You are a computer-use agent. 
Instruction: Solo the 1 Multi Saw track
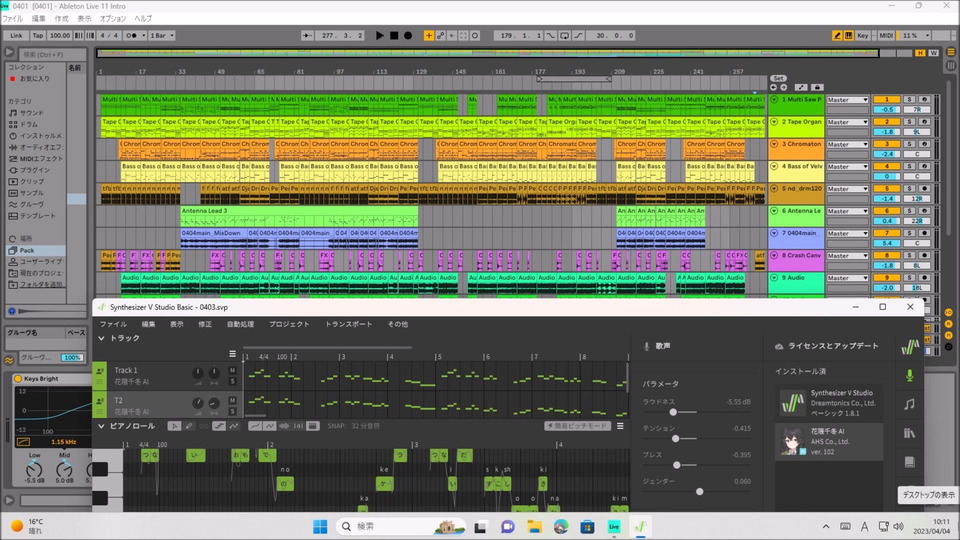tap(910, 100)
